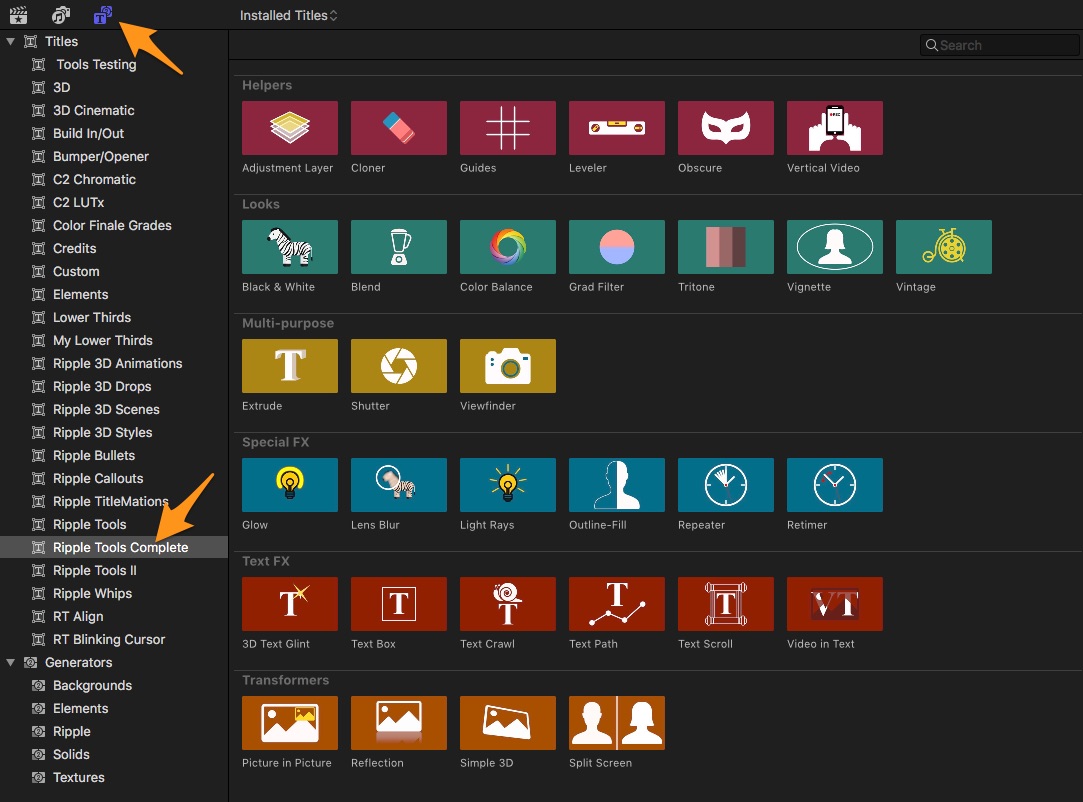
Task: Pick the Text Crawl title
Action: pyautogui.click(x=508, y=604)
